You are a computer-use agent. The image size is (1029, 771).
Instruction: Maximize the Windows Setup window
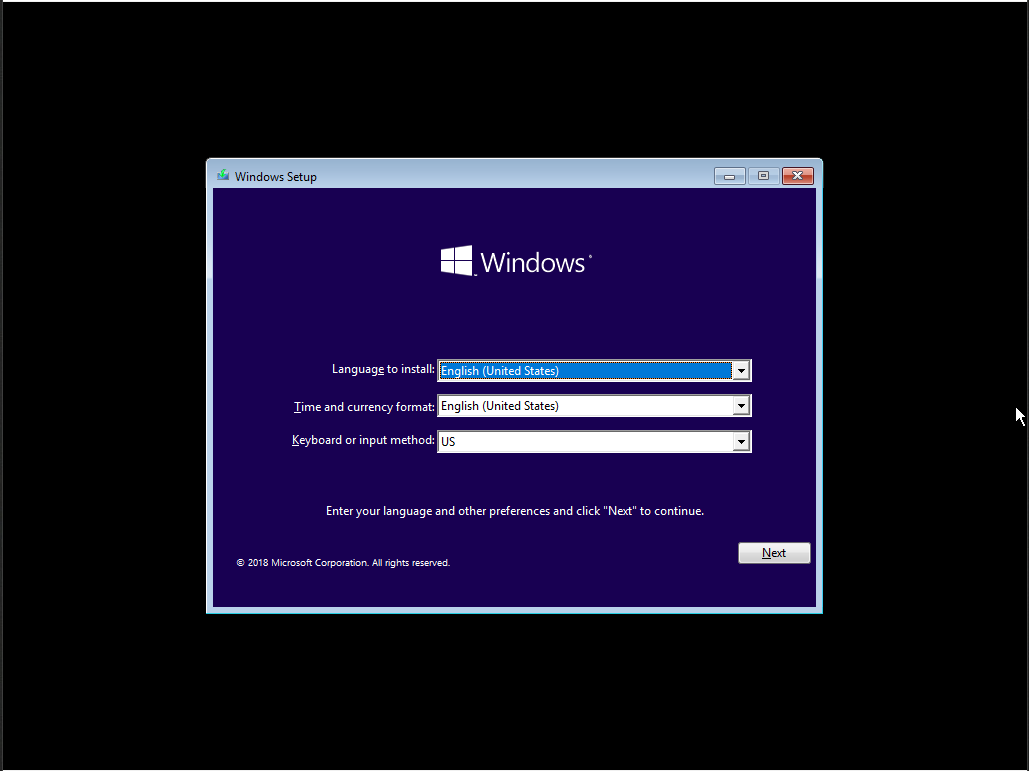point(763,176)
